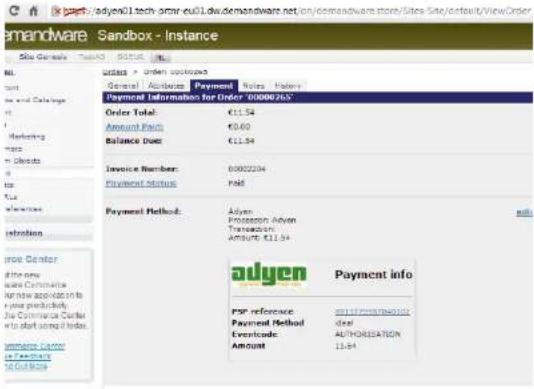534x389 pixels.
Task: Click the Commerce Center heading in sidebar
Action: [x=31, y=259]
